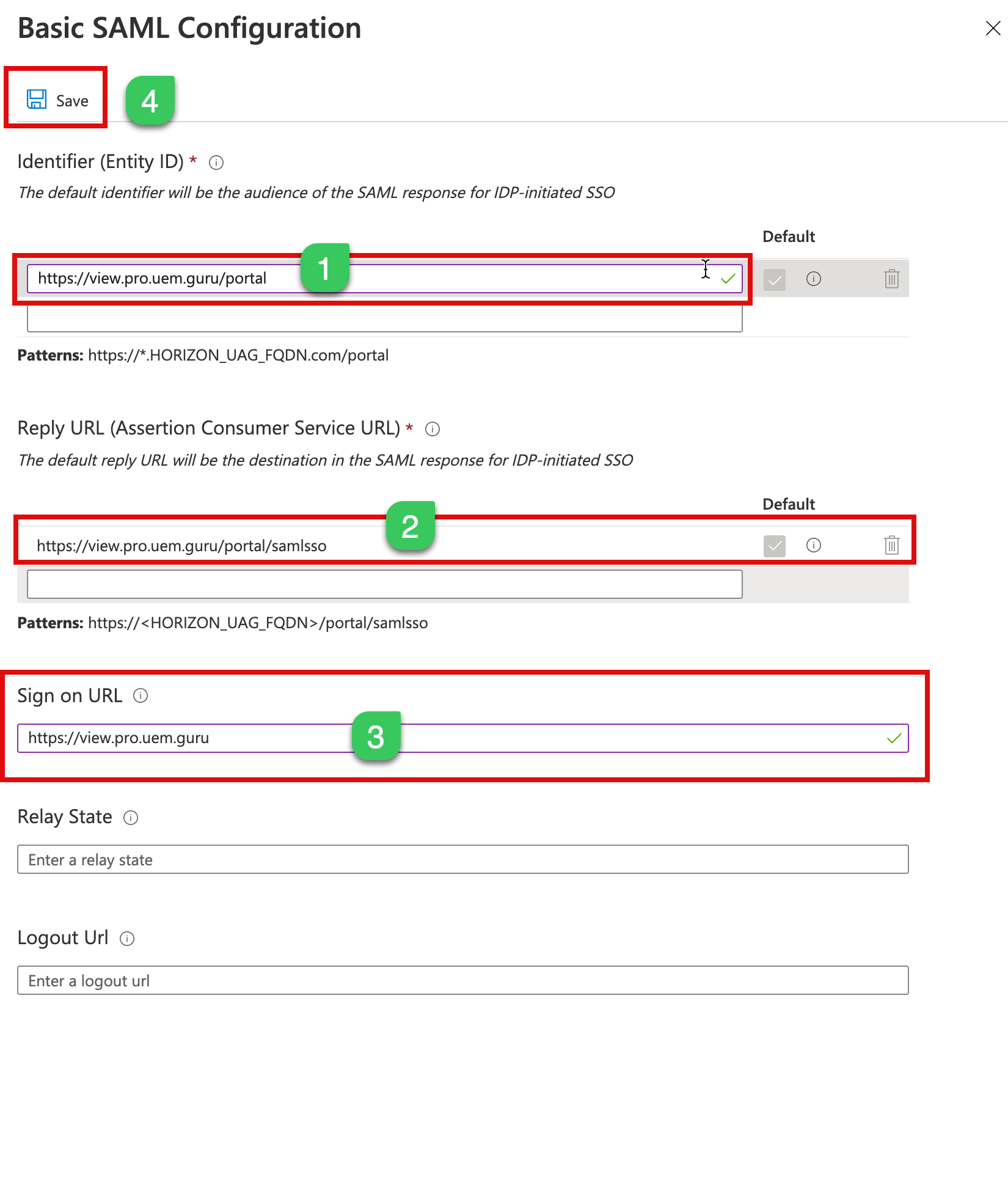Click info icon in Identifier default row
Screen dimensions: 1008x1199
tap(814, 279)
